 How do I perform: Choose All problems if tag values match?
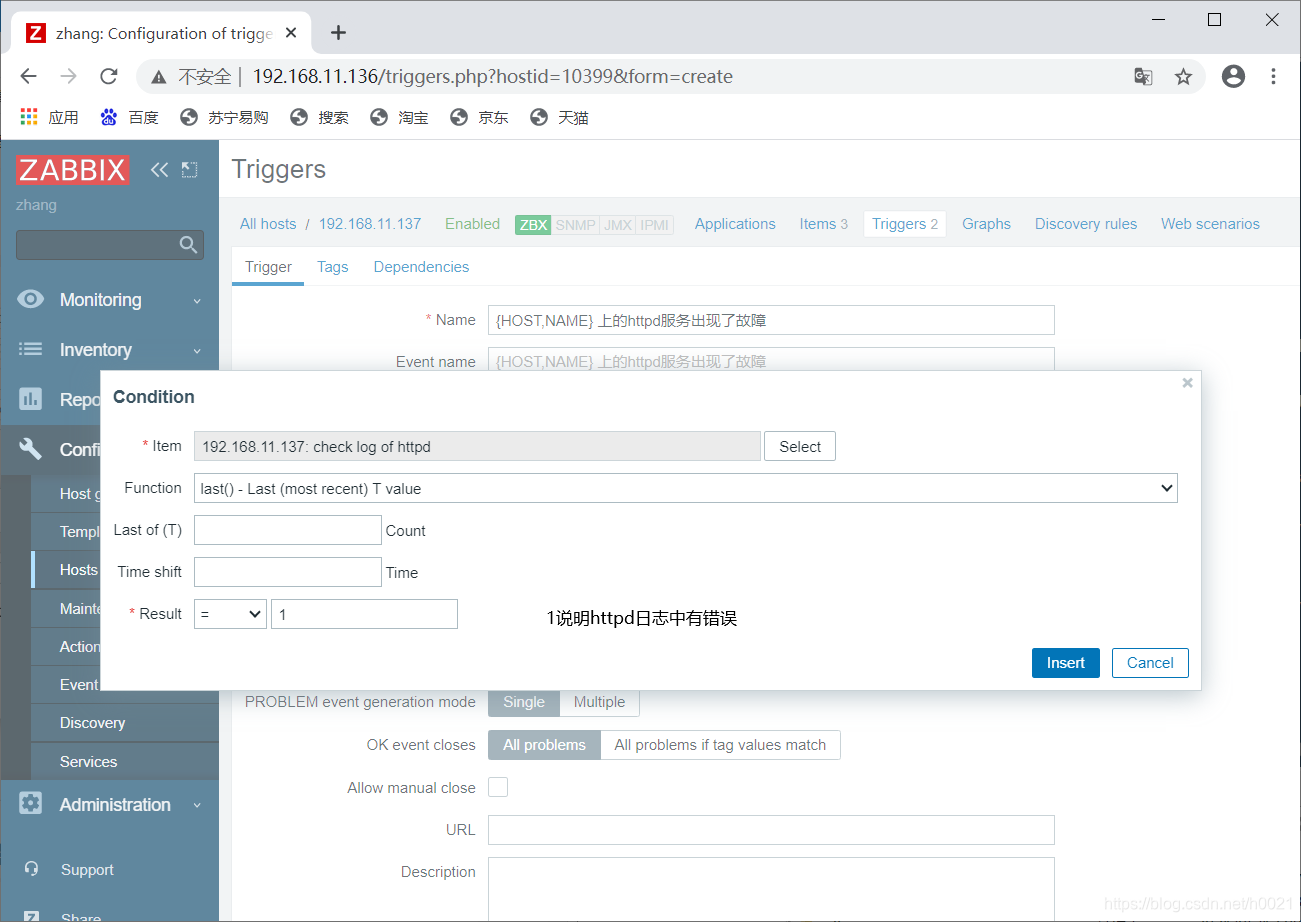720,745
